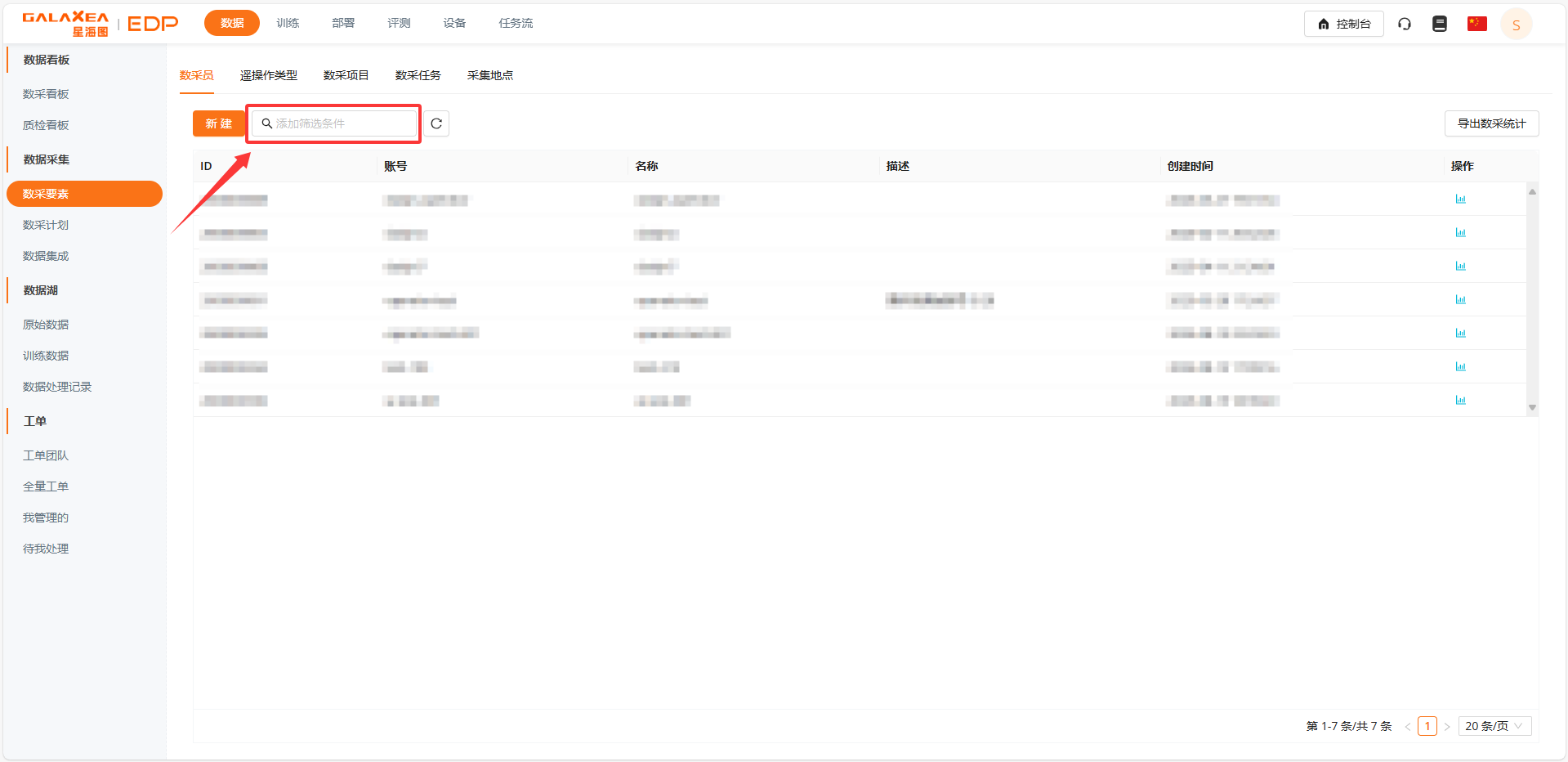The height and width of the screenshot is (762, 1568).
Task: Click the next page arrow in pagination
Action: [x=1447, y=726]
